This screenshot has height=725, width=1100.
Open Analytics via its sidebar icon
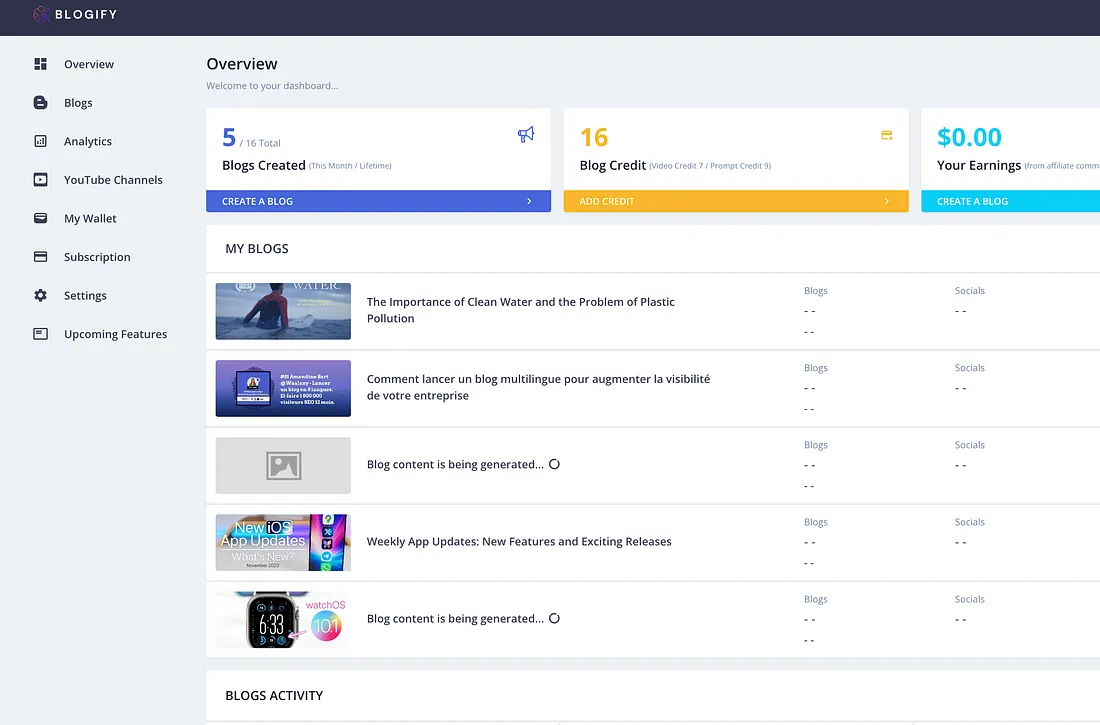pos(38,141)
